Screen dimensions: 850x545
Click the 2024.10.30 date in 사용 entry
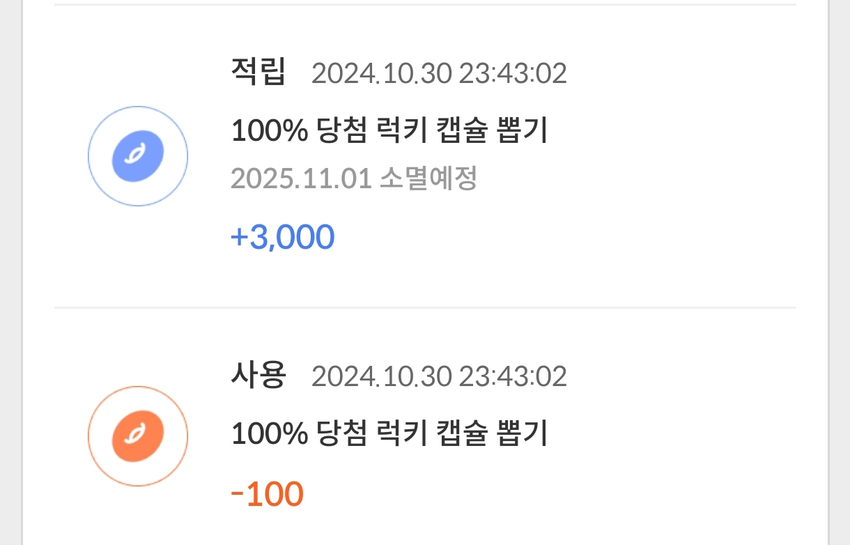(x=381, y=376)
